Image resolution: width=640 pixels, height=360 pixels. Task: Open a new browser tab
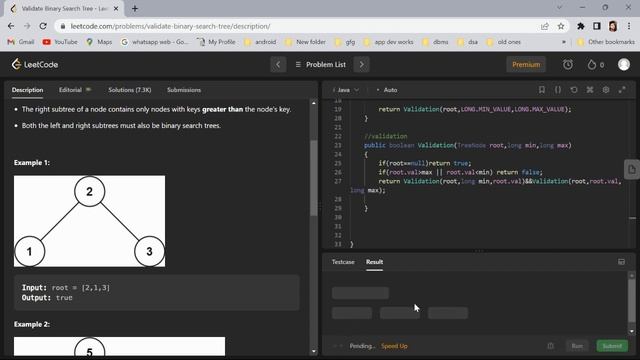click(x=135, y=8)
